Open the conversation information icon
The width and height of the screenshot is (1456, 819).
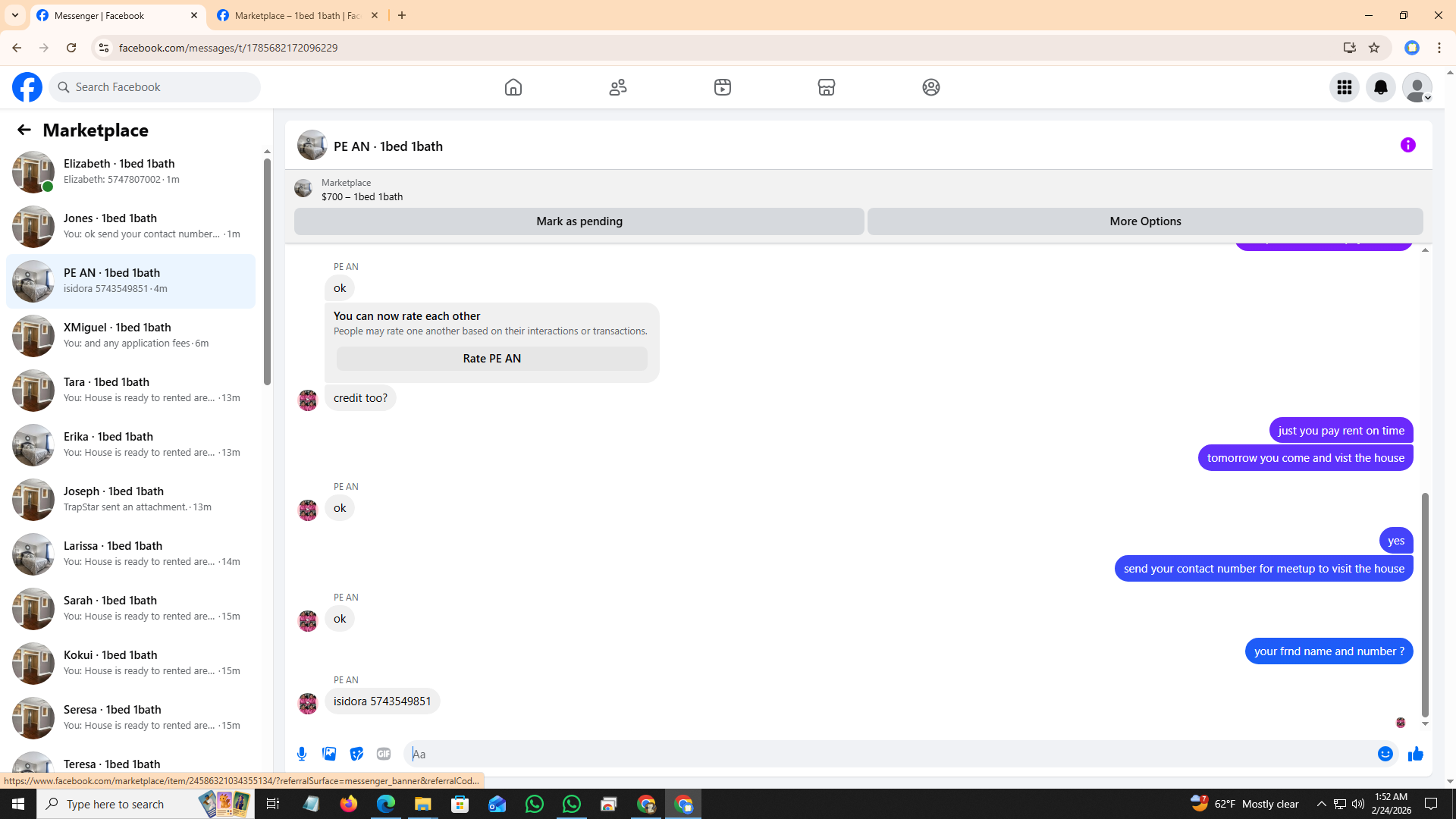coord(1407,145)
